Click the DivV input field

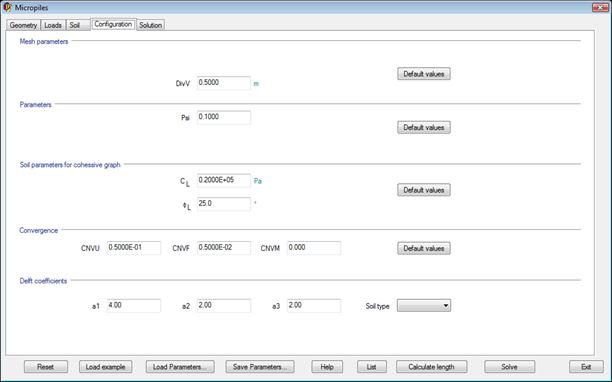[x=224, y=83]
